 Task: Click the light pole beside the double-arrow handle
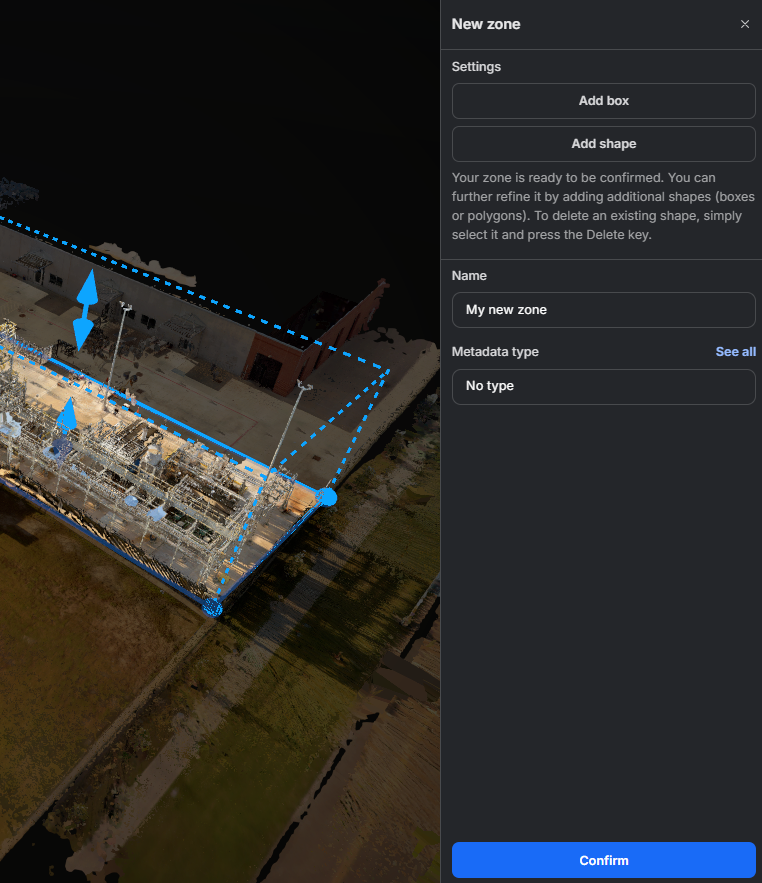[117, 349]
